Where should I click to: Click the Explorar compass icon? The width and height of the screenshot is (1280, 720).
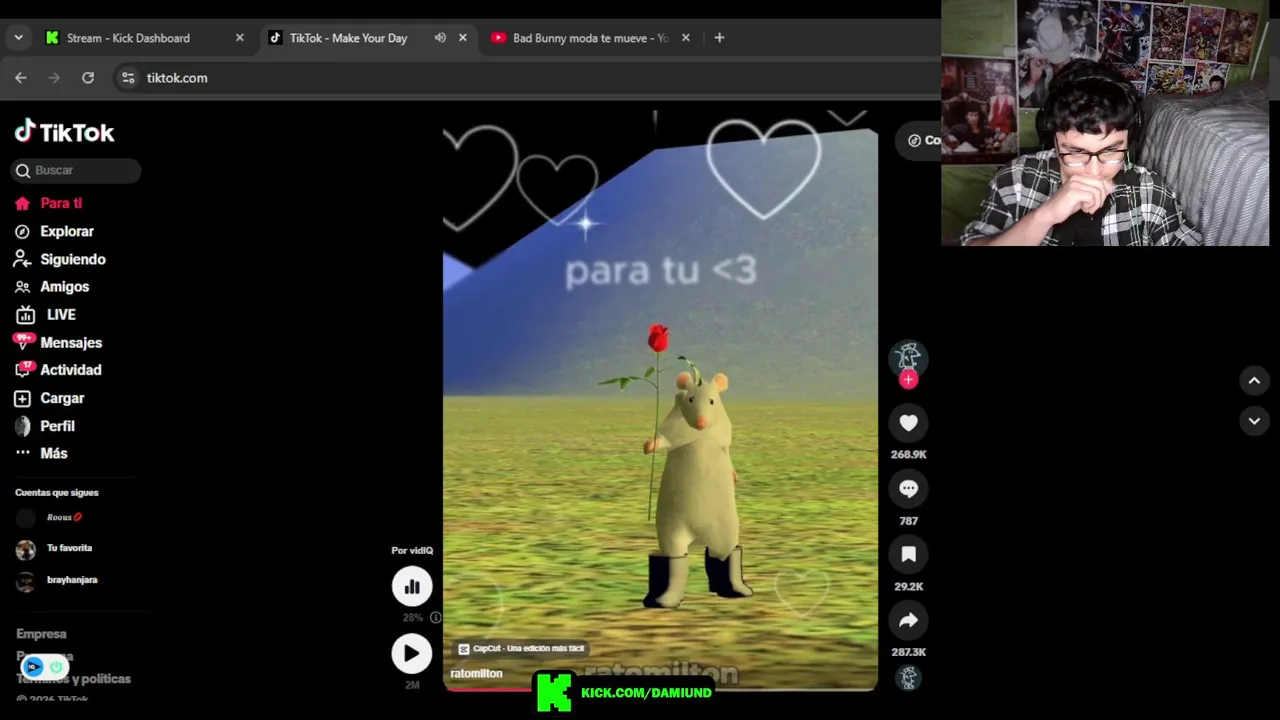22,231
